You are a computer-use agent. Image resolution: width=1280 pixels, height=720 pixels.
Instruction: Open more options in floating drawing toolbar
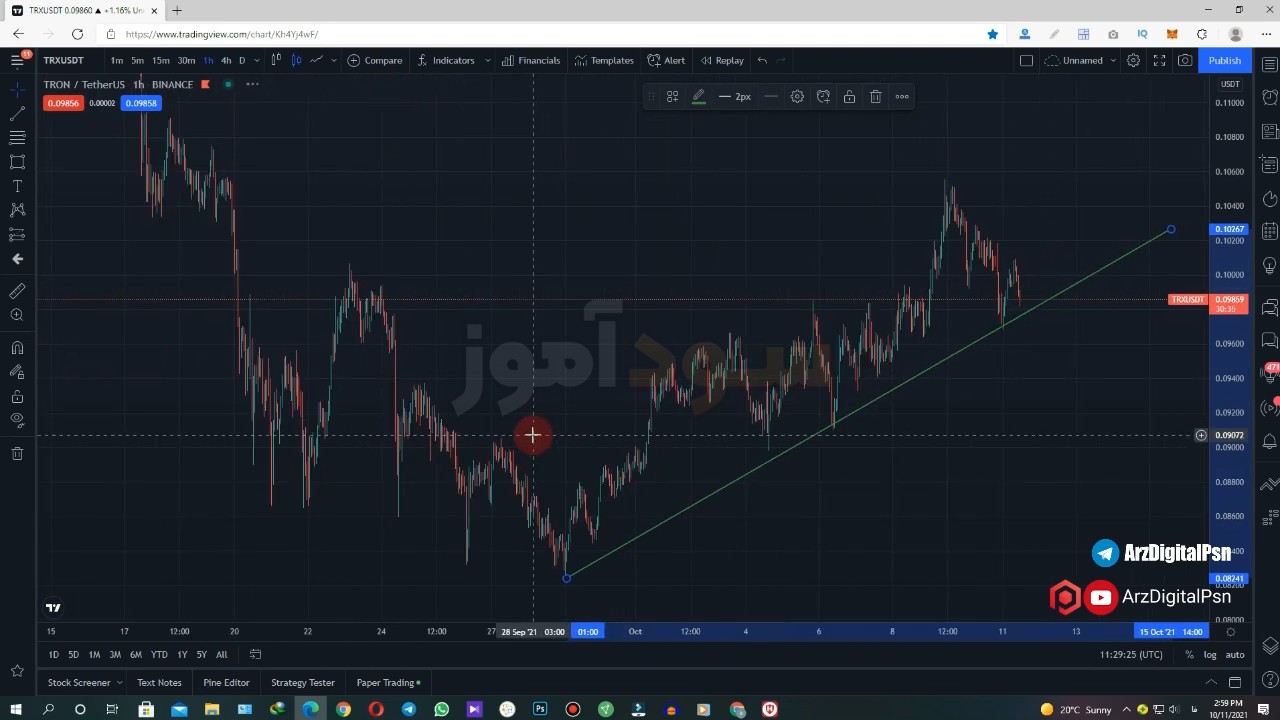pyautogui.click(x=902, y=97)
